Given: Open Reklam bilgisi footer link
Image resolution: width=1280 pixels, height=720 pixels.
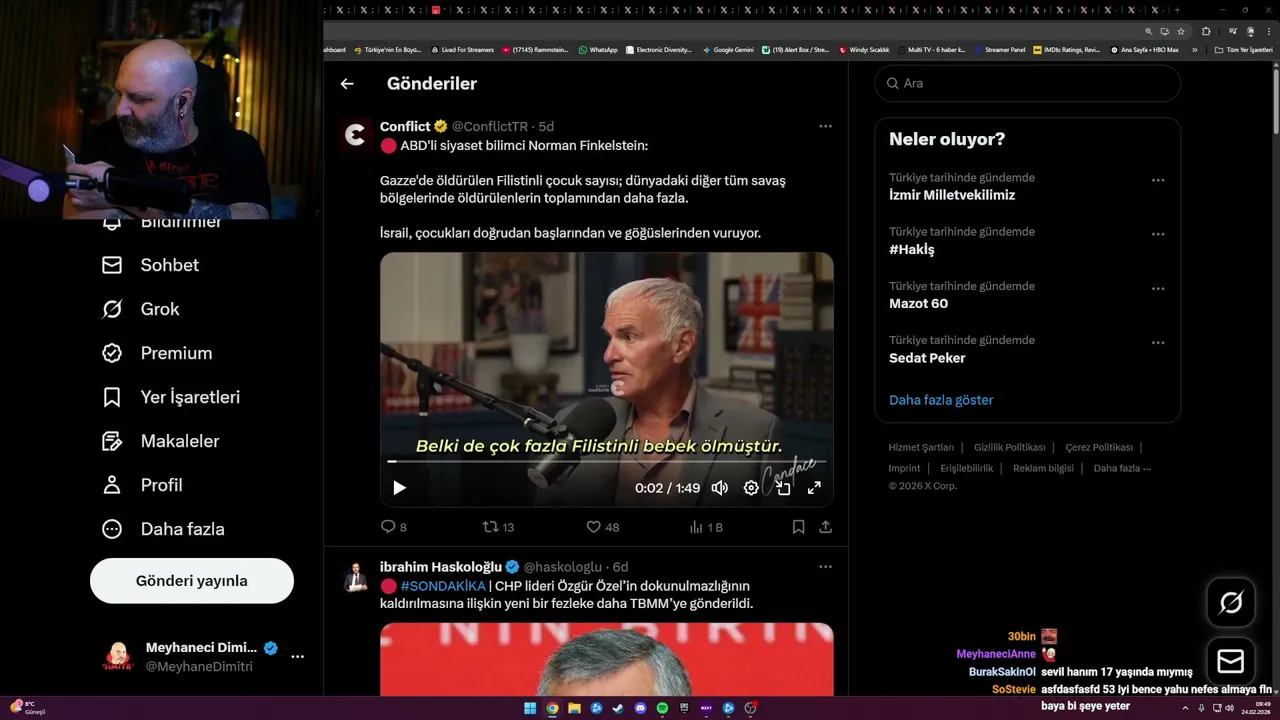Looking at the screenshot, I should (x=1043, y=468).
